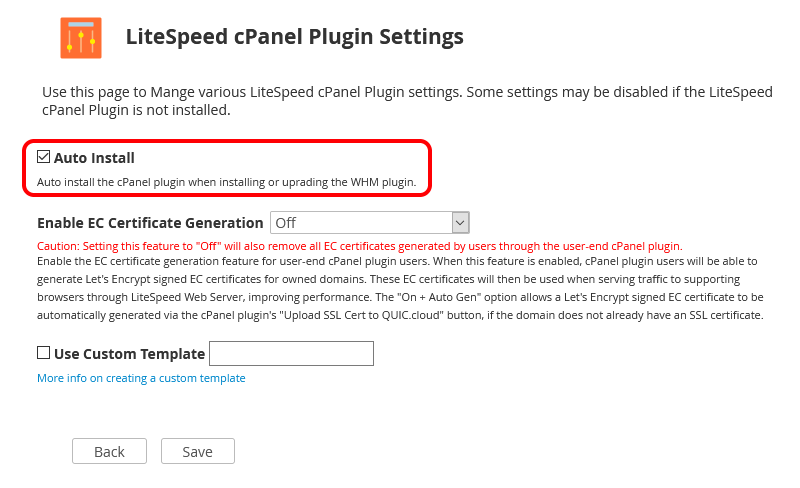Uncheck the Auto Install checkbox
This screenshot has height=488, width=800.
(x=43, y=157)
